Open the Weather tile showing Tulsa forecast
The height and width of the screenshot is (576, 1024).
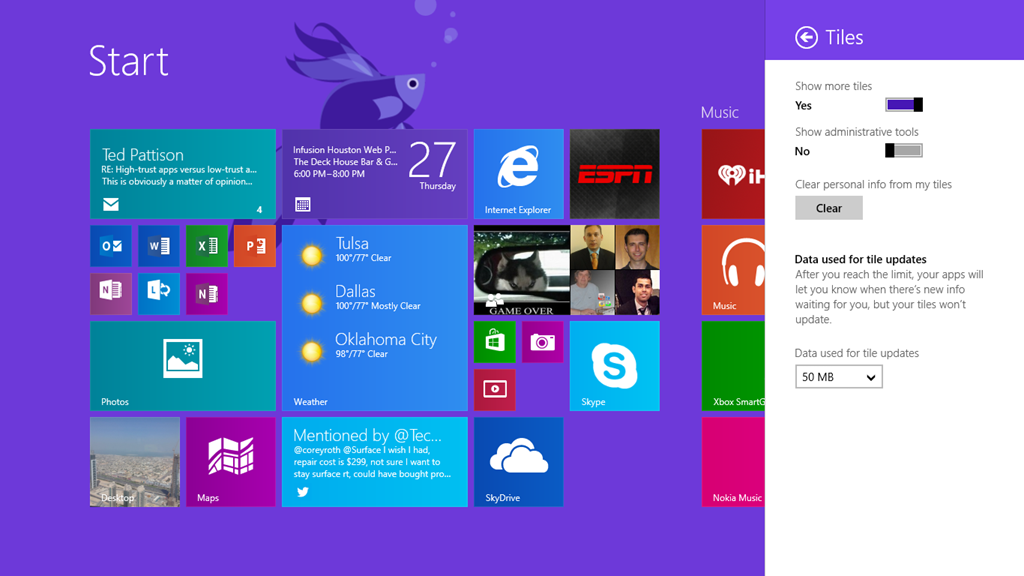tap(375, 318)
